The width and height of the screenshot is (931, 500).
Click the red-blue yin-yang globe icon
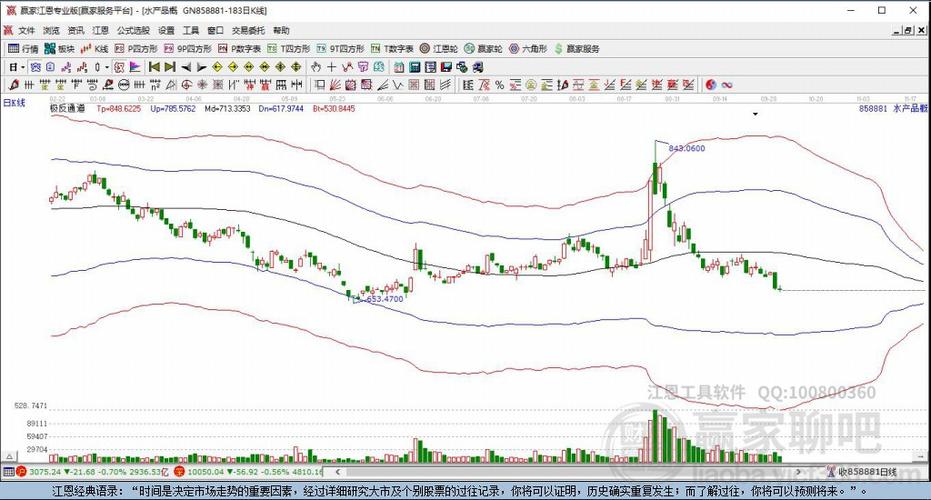click(711, 85)
